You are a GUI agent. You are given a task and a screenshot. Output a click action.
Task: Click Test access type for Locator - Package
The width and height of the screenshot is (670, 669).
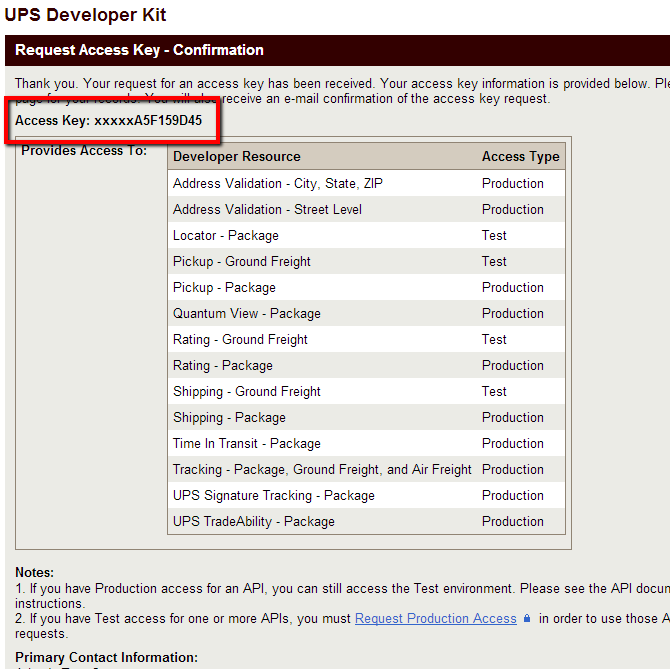coord(494,235)
